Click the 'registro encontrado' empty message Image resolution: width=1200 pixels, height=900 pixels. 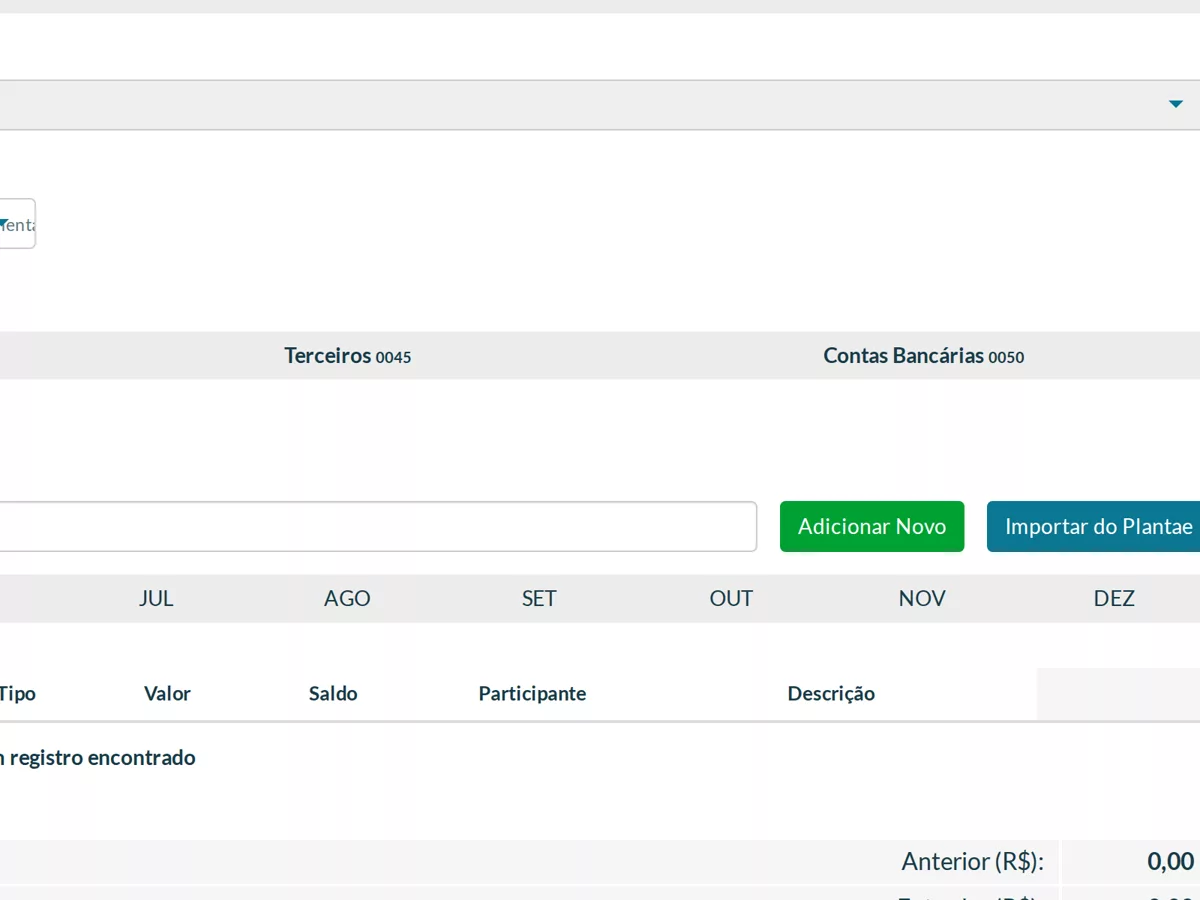point(98,758)
